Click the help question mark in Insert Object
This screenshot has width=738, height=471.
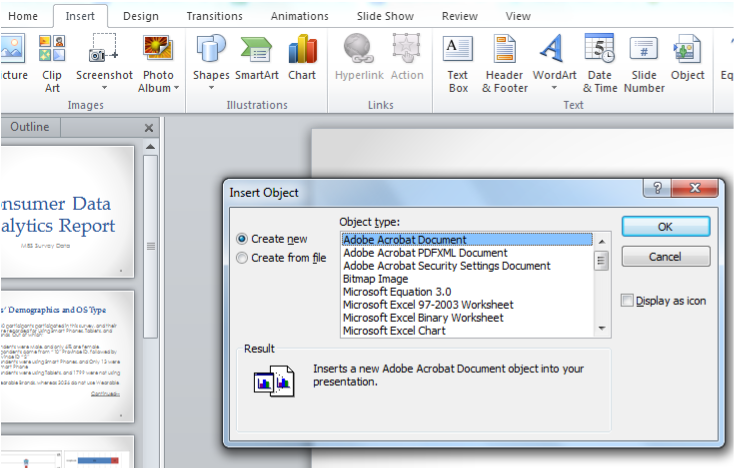(x=658, y=188)
